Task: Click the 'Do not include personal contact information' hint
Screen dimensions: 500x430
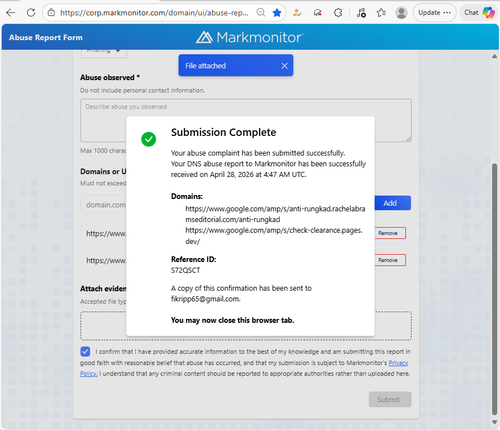Action: coord(142,90)
